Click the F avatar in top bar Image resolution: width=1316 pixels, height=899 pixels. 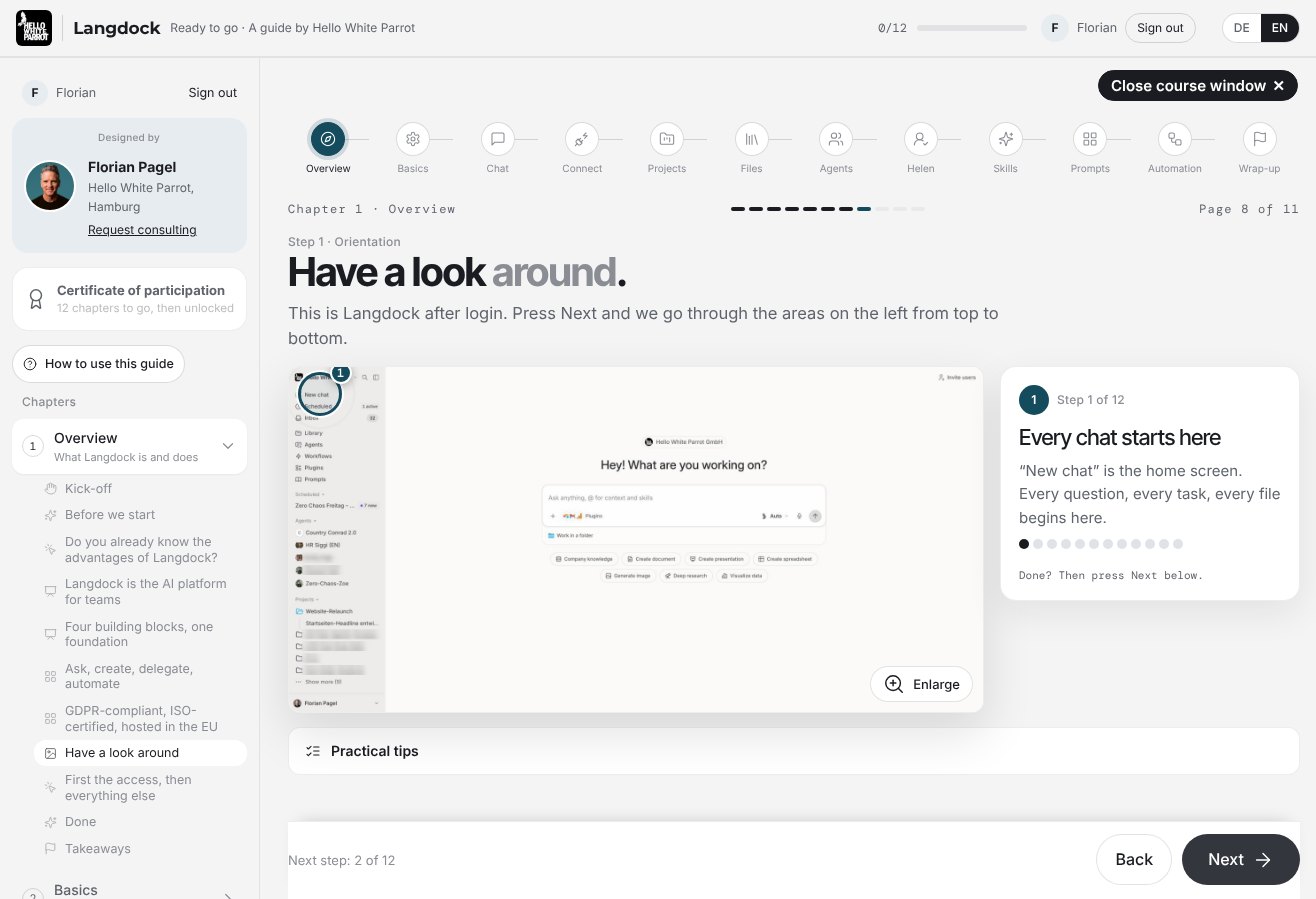coord(1055,28)
